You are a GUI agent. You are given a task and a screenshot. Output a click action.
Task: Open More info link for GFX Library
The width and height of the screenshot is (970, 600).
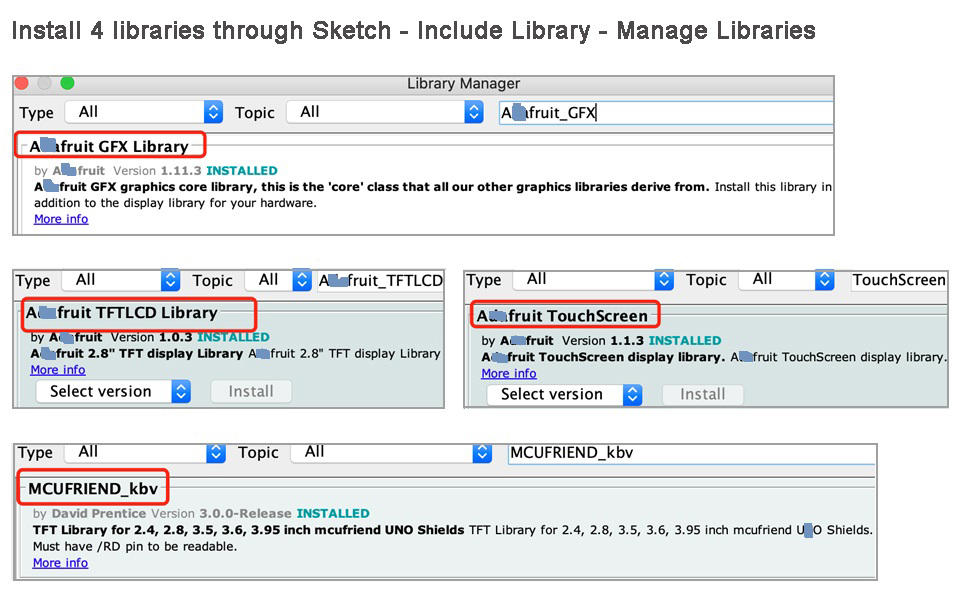tap(61, 219)
